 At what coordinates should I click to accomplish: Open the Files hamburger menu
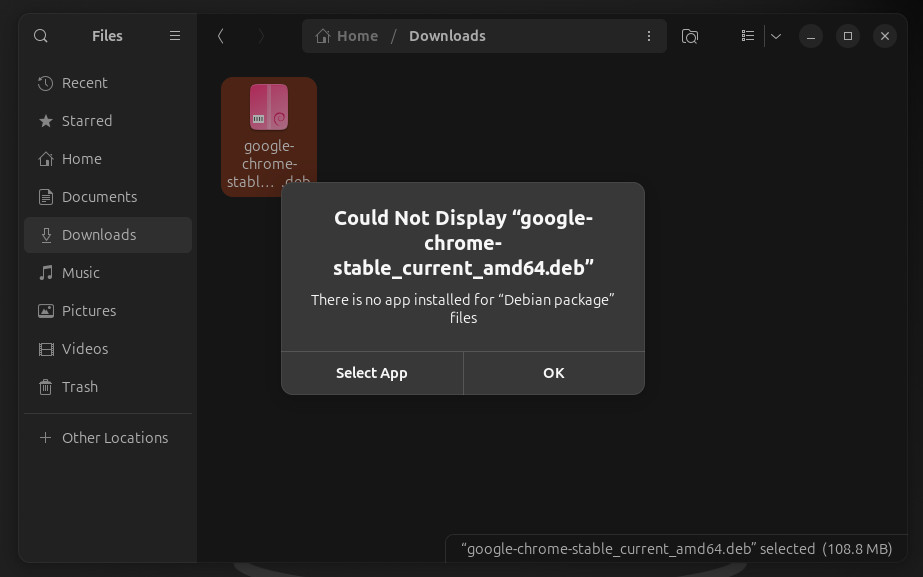[x=175, y=36]
